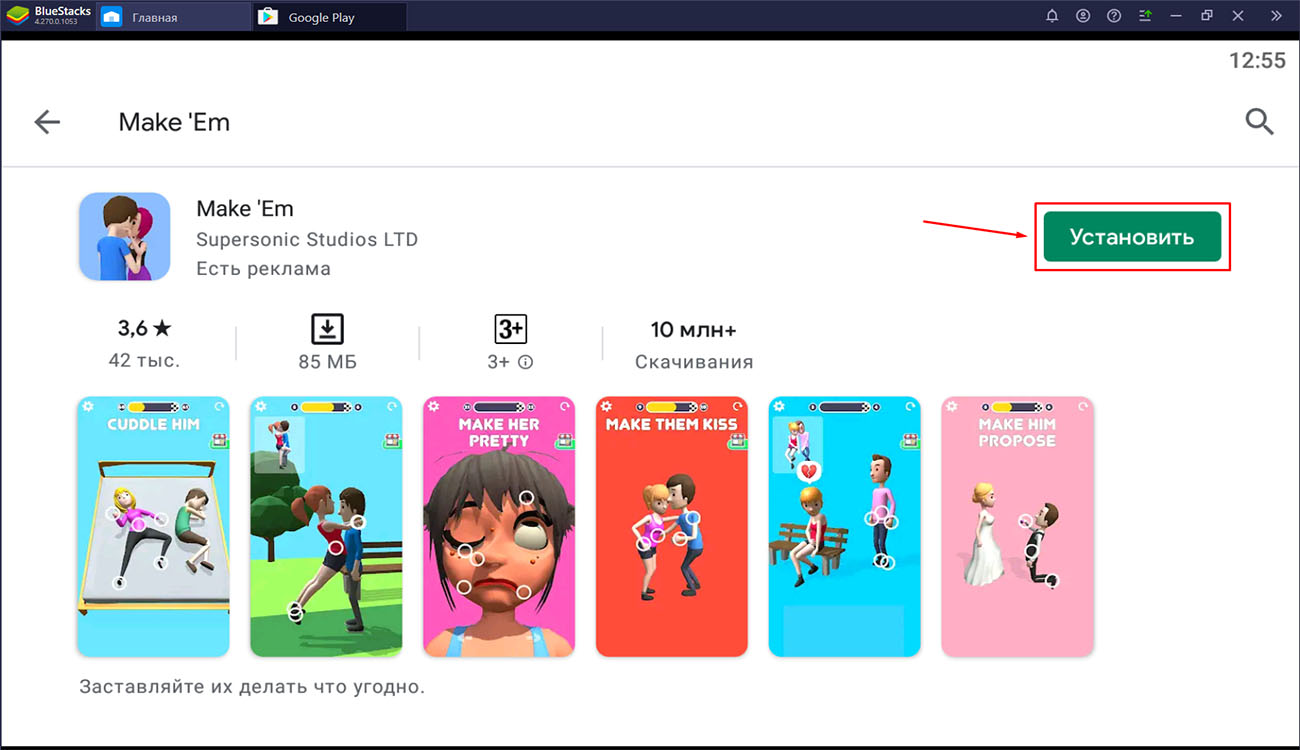Click the 3,6 star rating value
This screenshot has height=750, width=1300.
(145, 328)
